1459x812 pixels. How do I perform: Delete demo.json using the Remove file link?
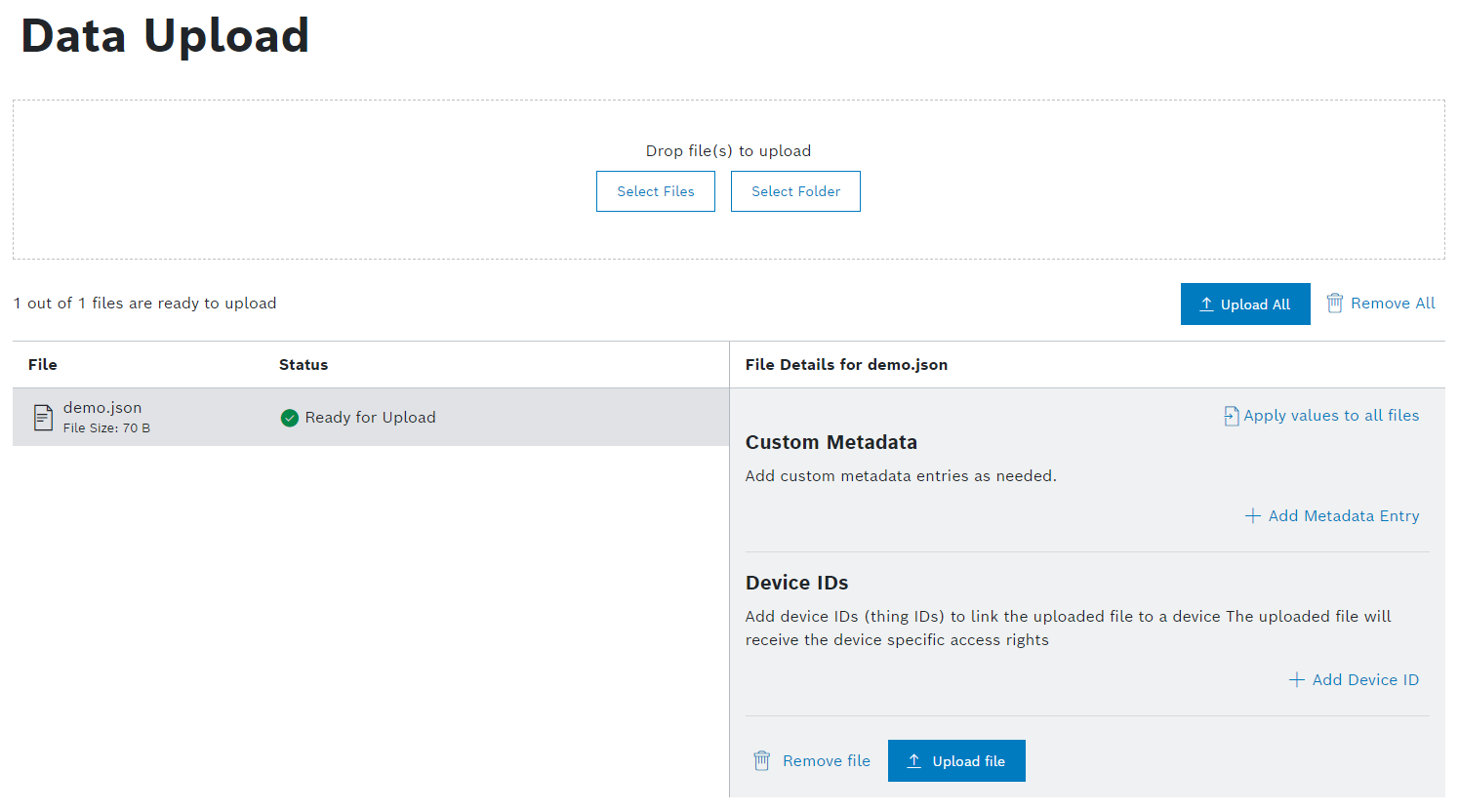tap(826, 761)
